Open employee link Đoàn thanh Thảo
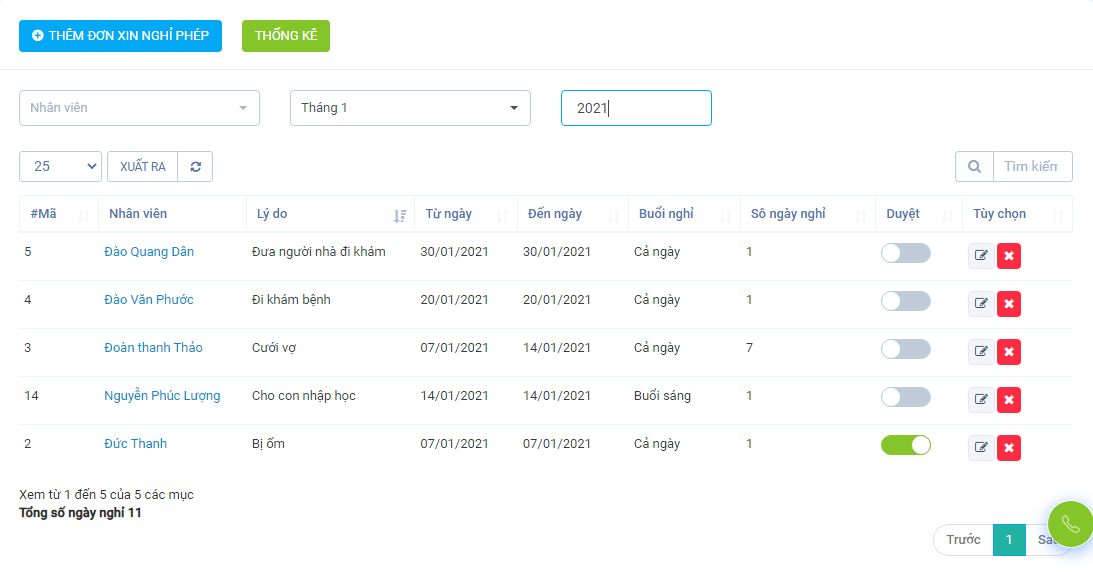This screenshot has height=572, width=1093. point(153,348)
